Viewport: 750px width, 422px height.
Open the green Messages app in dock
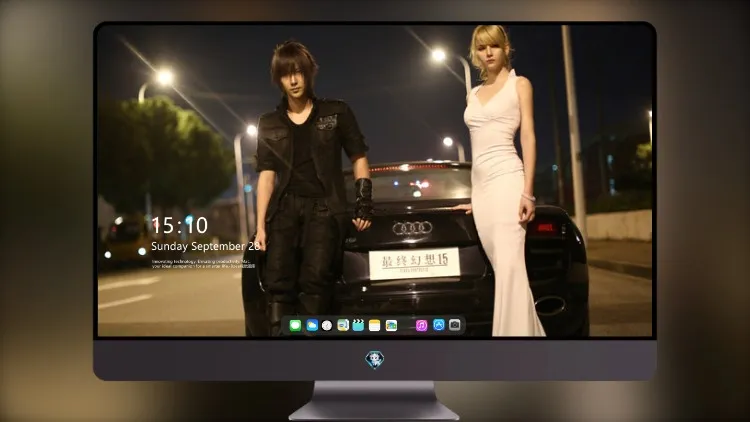295,326
